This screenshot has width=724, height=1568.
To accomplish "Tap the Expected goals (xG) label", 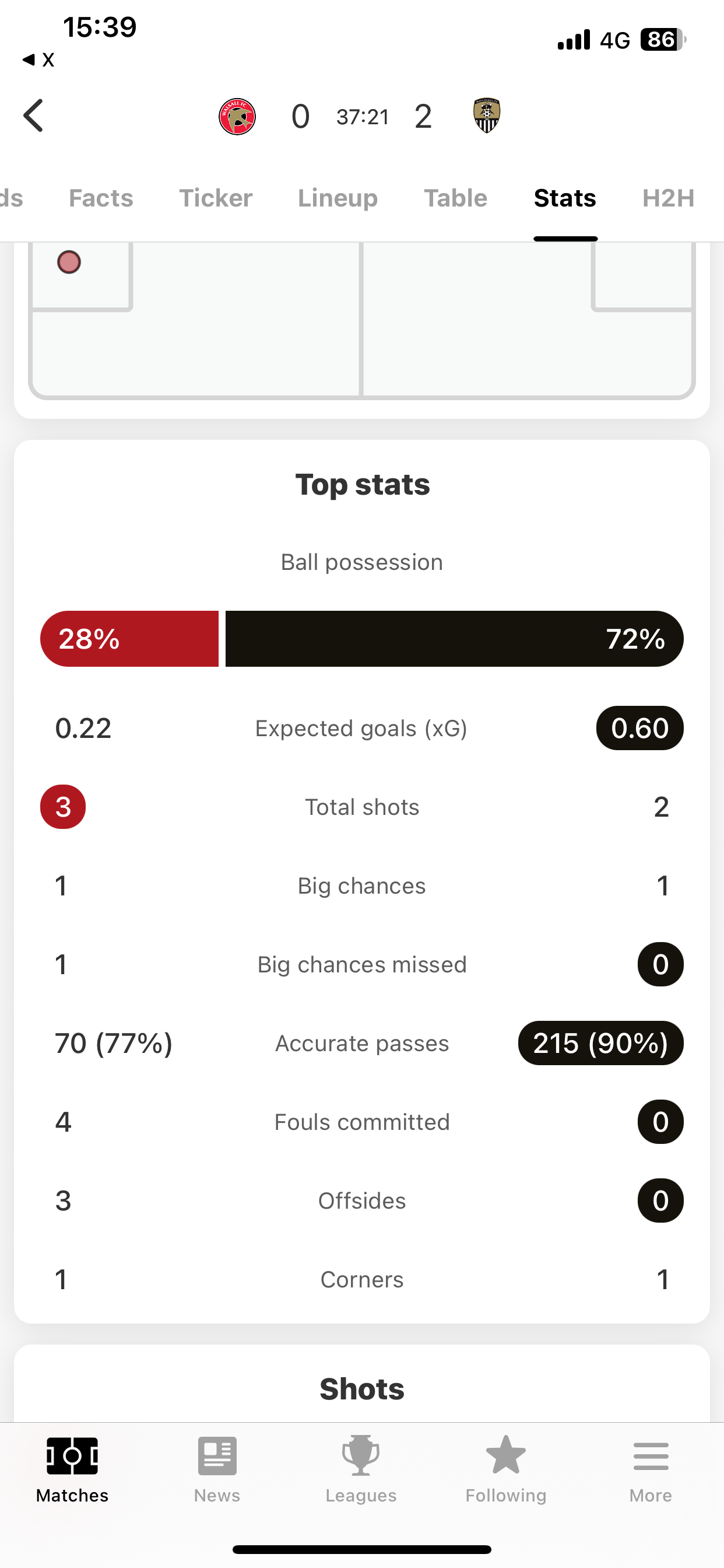I will coord(361,728).
